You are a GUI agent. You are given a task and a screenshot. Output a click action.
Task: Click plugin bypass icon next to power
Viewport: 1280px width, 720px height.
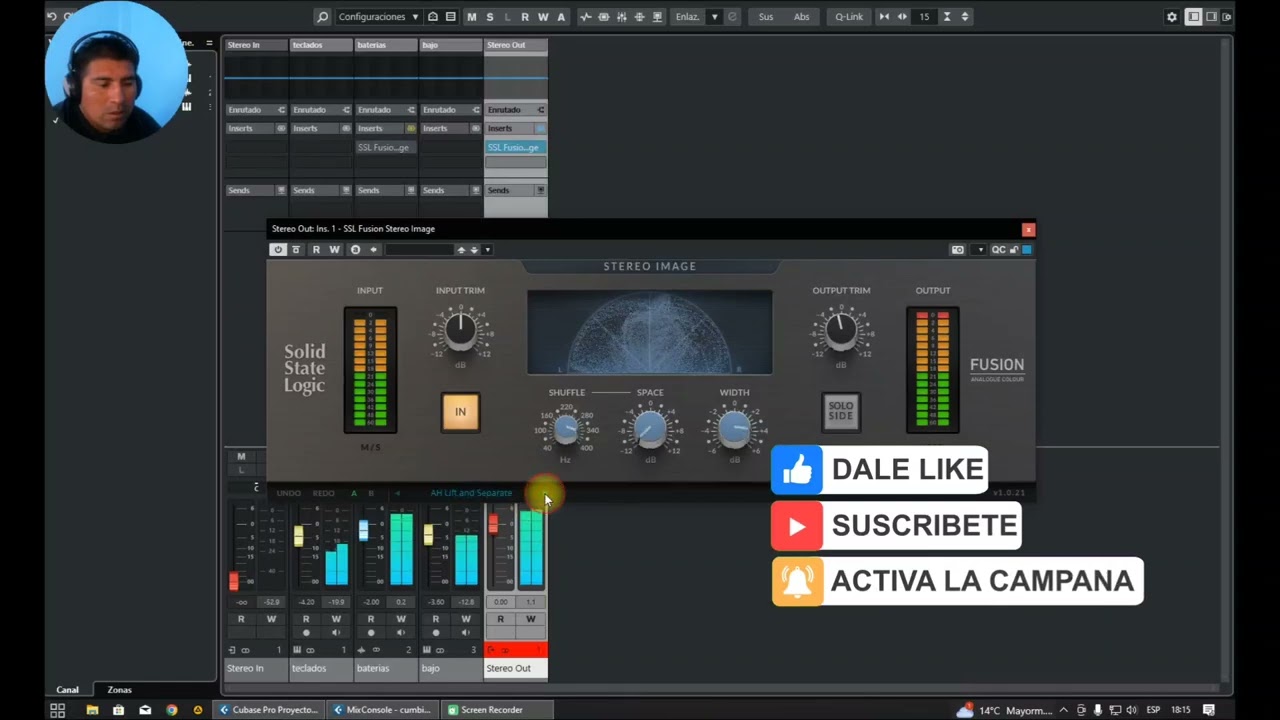[x=296, y=250]
